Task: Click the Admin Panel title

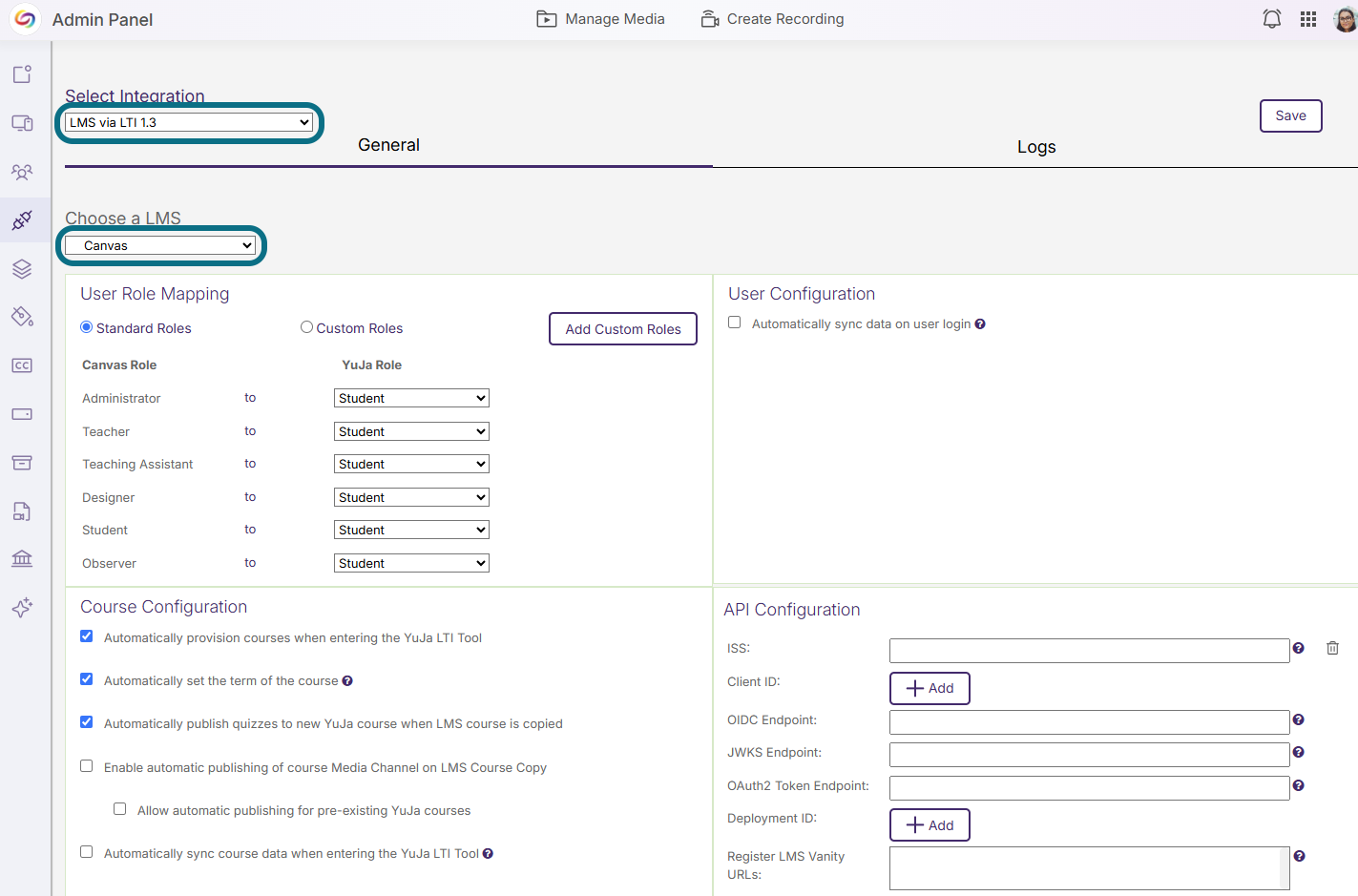Action: [102, 20]
